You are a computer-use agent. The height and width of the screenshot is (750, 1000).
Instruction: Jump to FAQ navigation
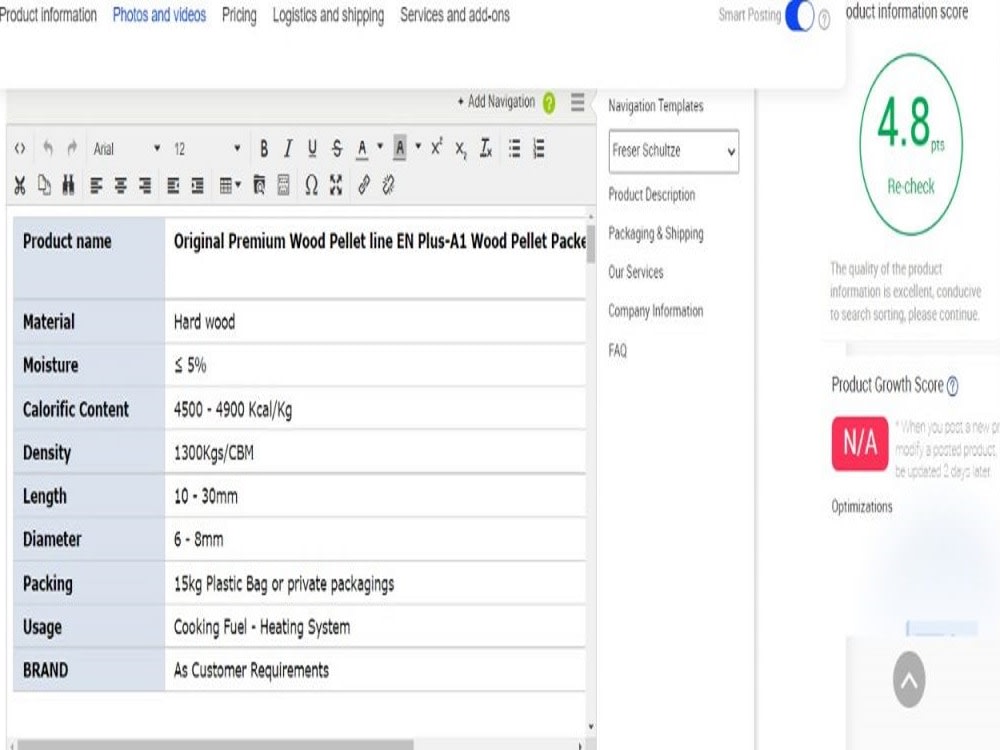(x=617, y=350)
